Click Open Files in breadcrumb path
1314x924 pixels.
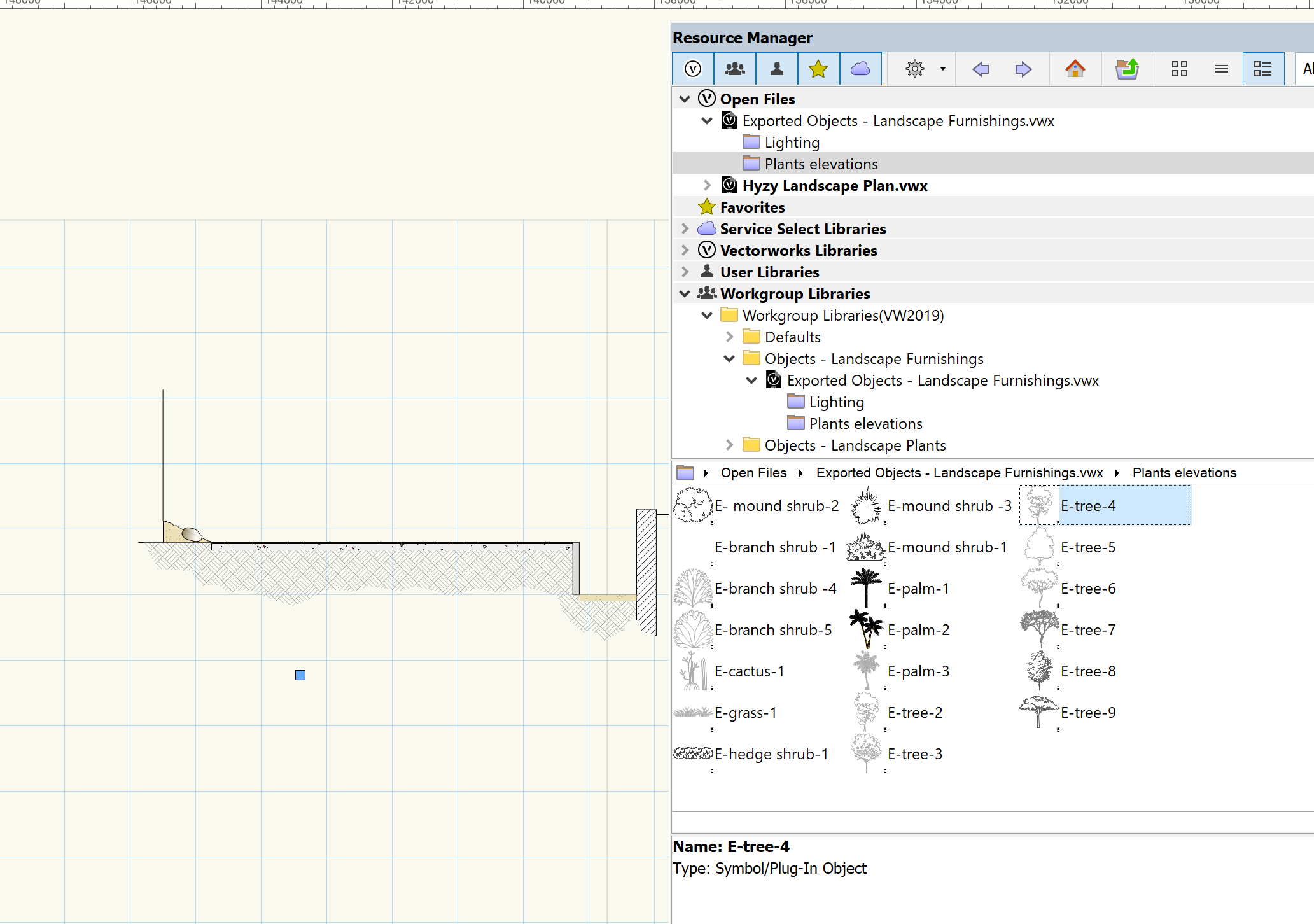[753, 473]
